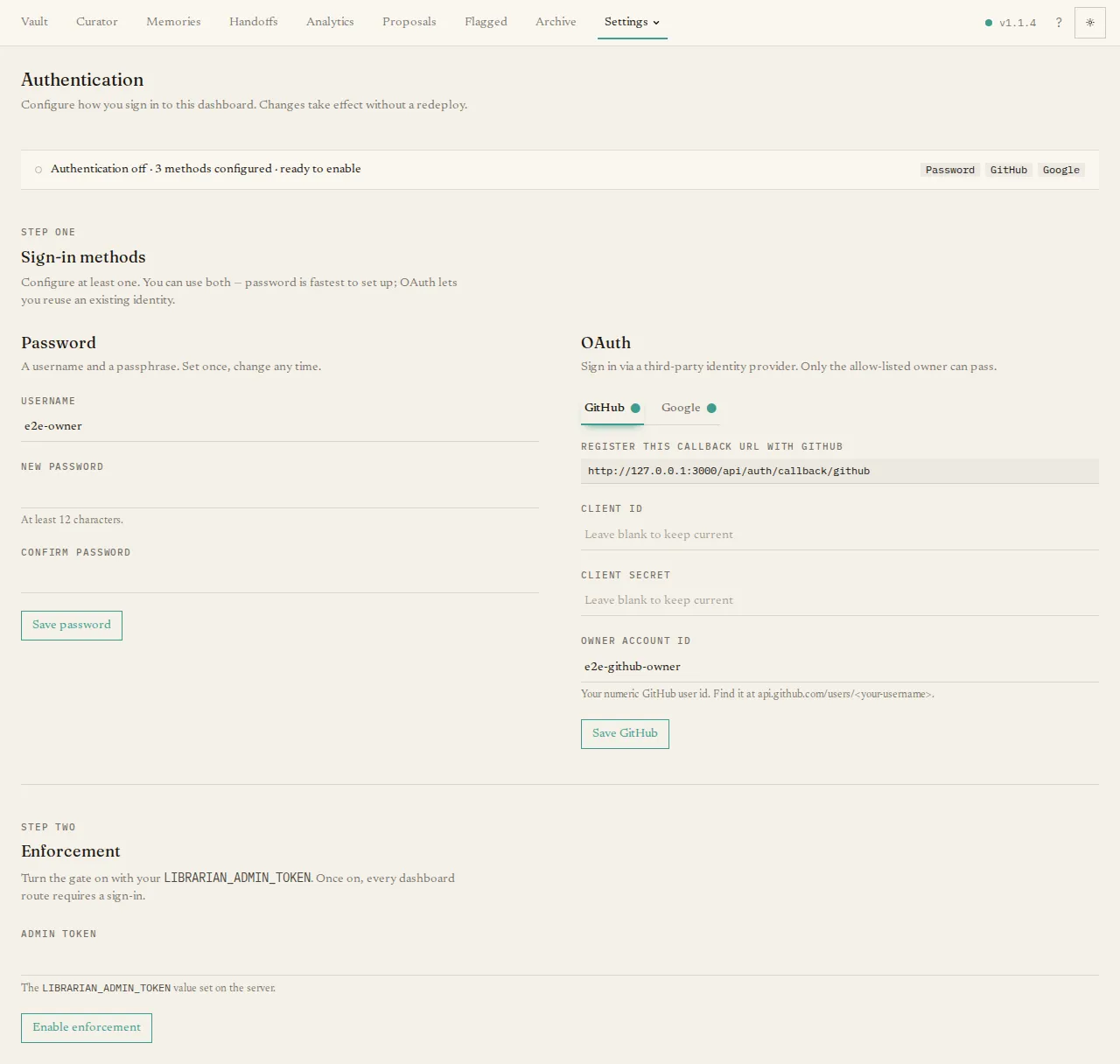Expand the Settings dropdown menu
The height and width of the screenshot is (1064, 1120).
coord(632,22)
